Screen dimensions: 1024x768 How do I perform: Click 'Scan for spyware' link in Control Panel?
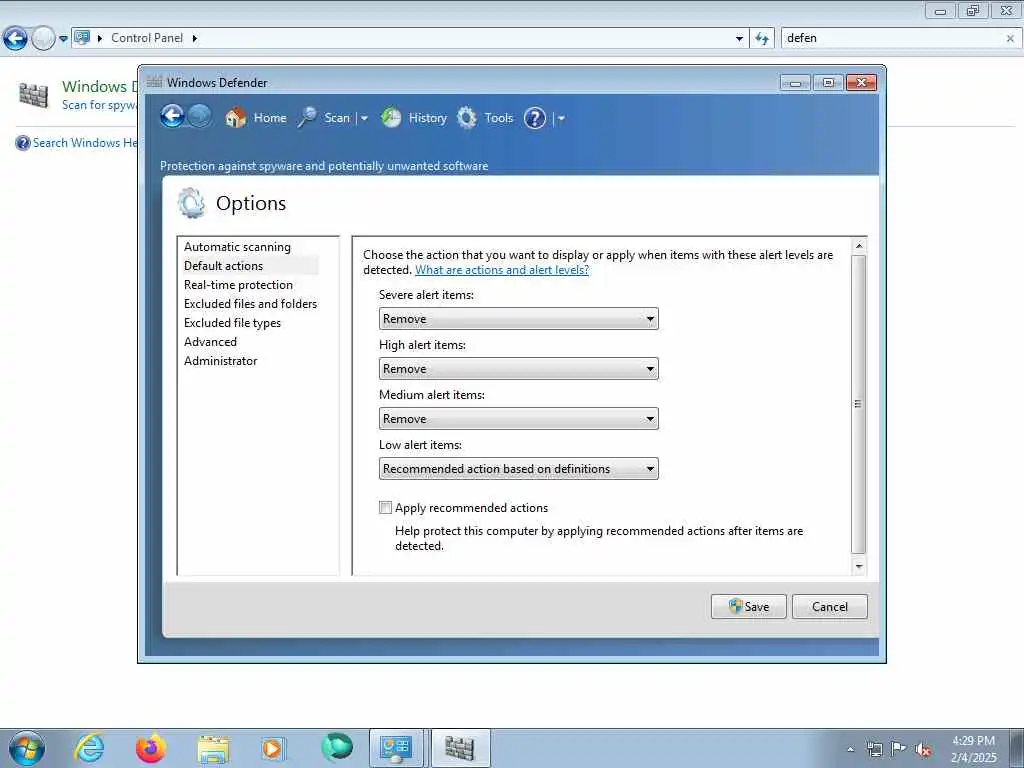[x=99, y=104]
